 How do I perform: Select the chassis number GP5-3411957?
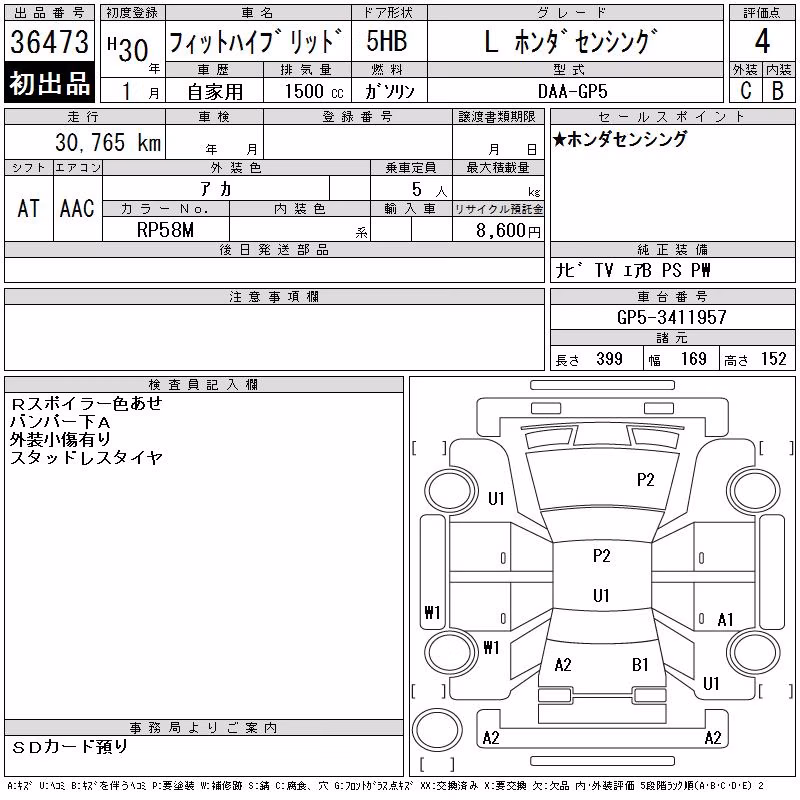(x=672, y=317)
